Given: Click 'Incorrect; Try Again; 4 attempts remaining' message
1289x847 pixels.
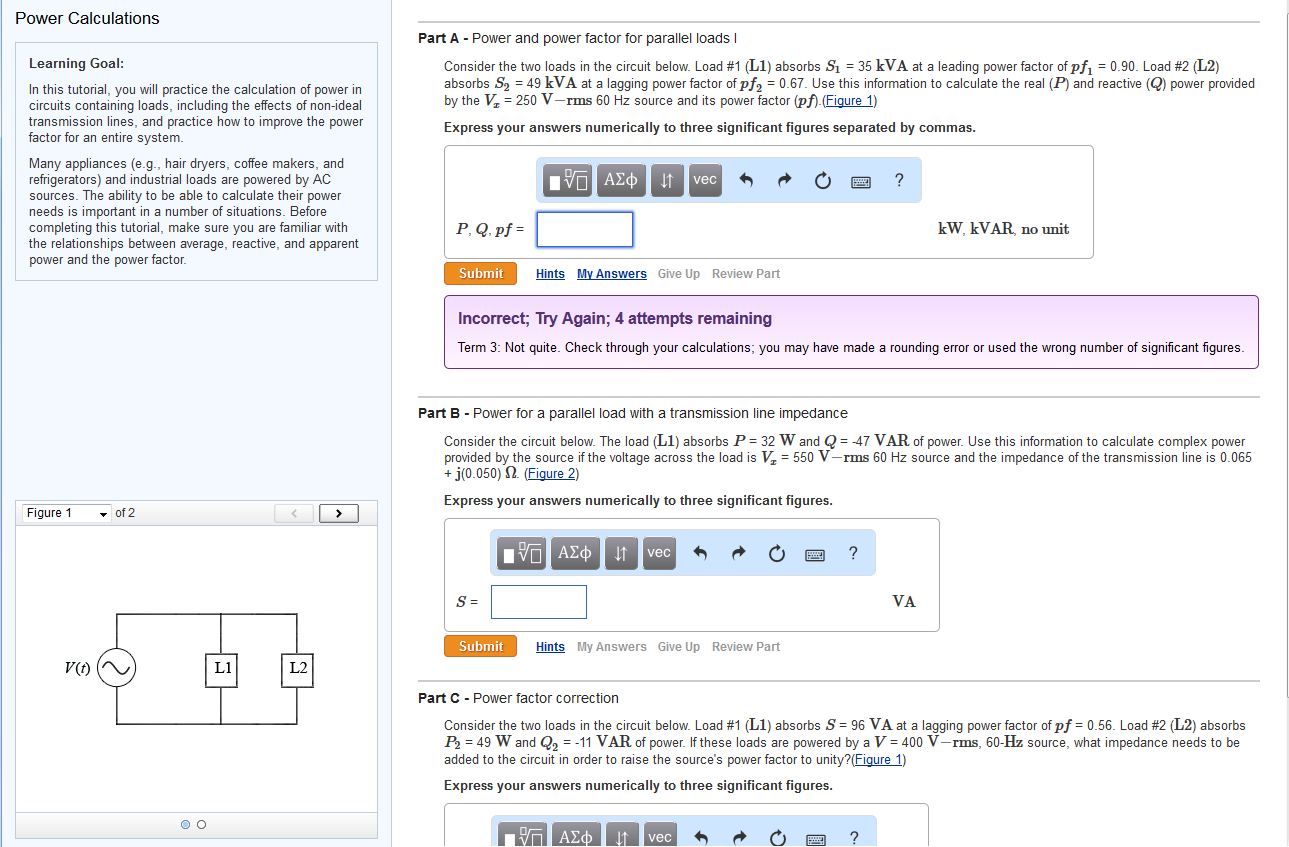Looking at the screenshot, I should pos(615,319).
